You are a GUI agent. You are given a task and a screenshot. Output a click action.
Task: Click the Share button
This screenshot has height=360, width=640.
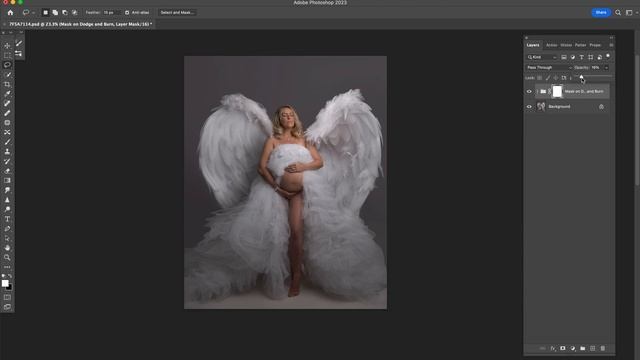pos(601,13)
